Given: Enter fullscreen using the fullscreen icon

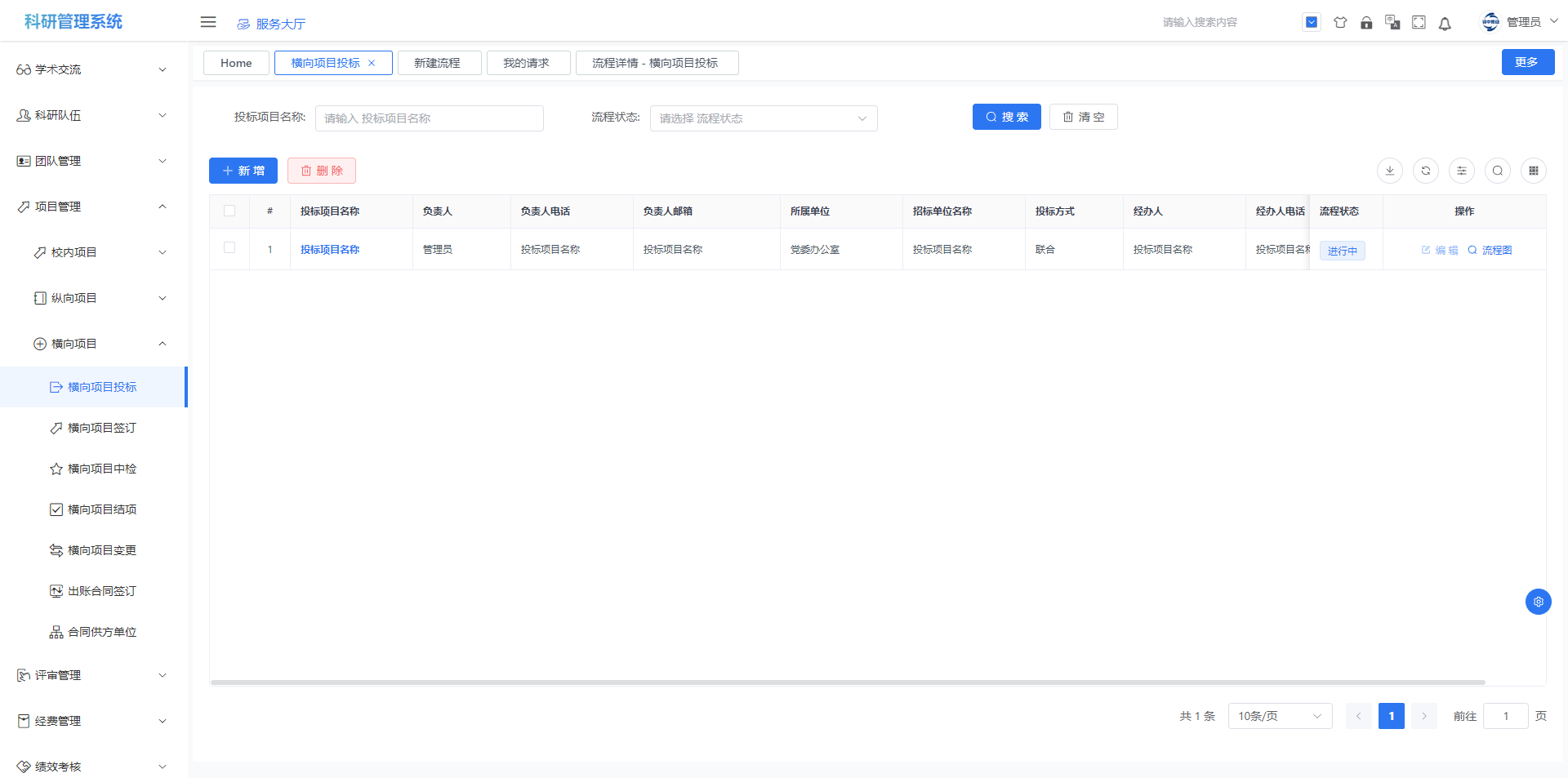Looking at the screenshot, I should pyautogui.click(x=1419, y=23).
